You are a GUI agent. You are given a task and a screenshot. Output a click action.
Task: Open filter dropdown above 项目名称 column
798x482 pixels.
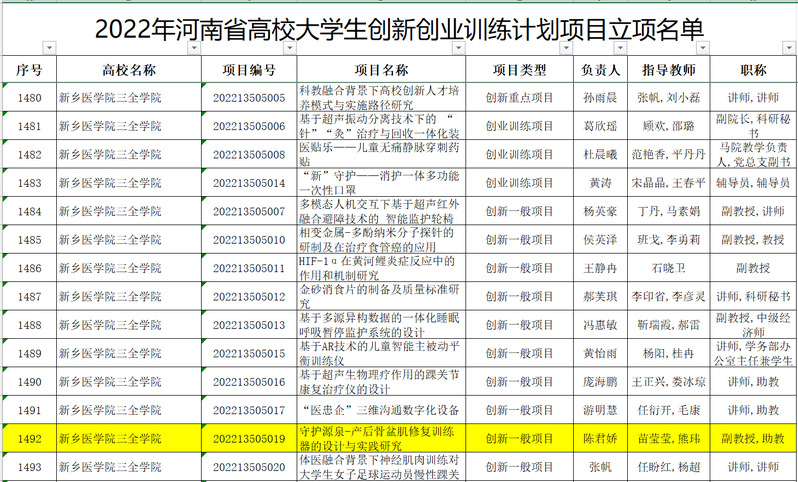[461, 49]
